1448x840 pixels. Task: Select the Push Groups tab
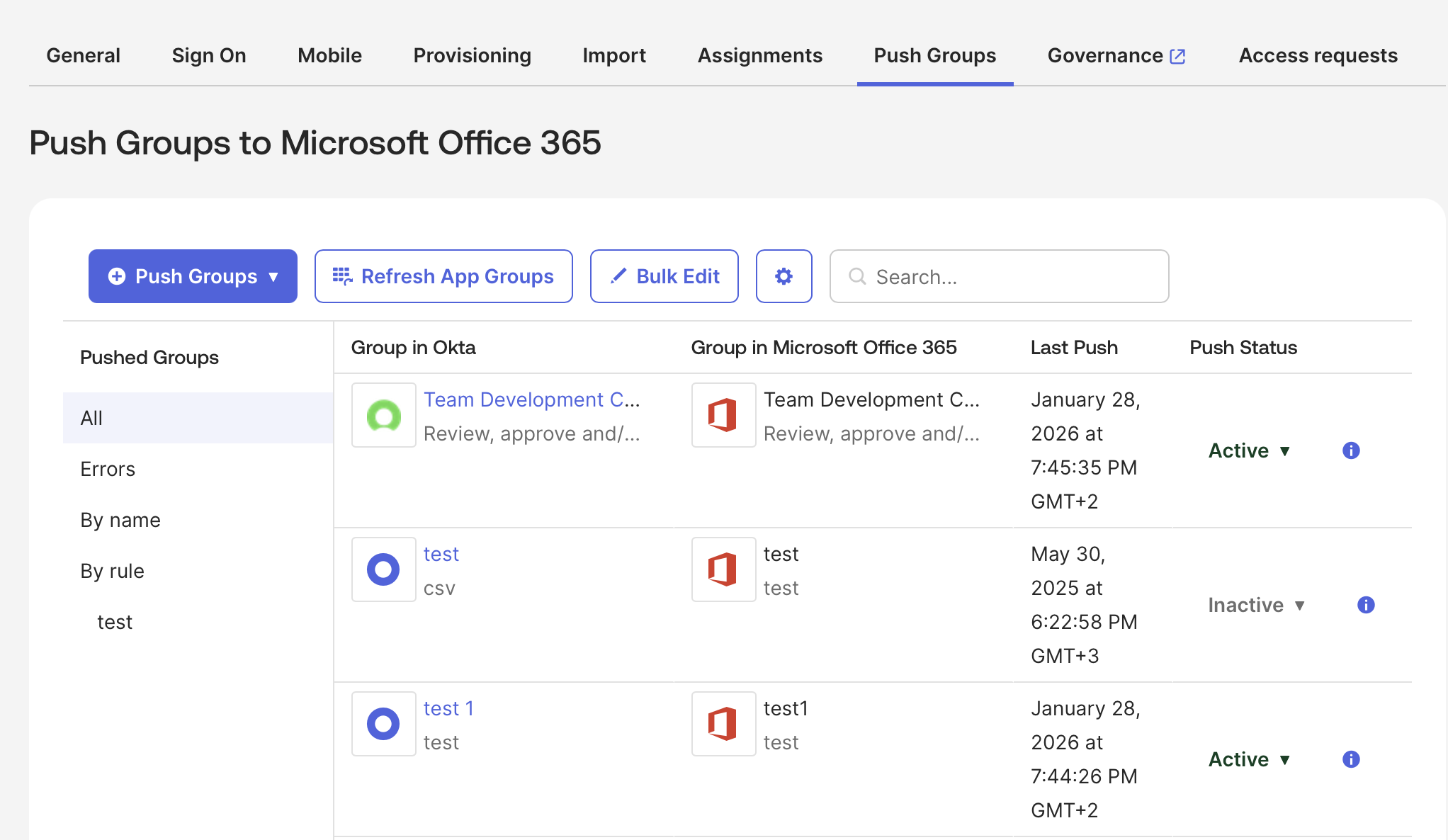point(935,55)
